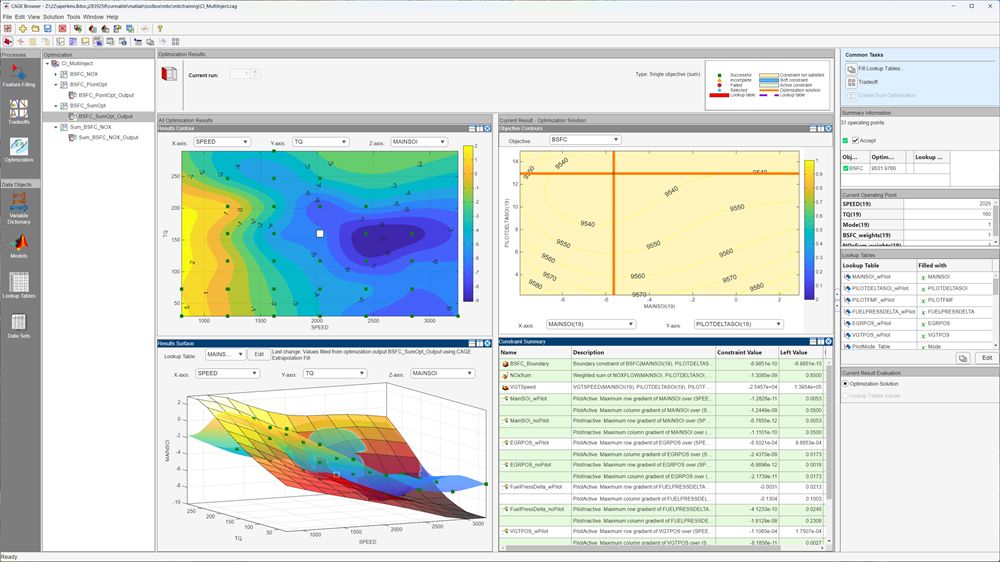Click the Help question mark toolbar icon
This screenshot has height=562, width=1000.
pyautogui.click(x=160, y=29)
